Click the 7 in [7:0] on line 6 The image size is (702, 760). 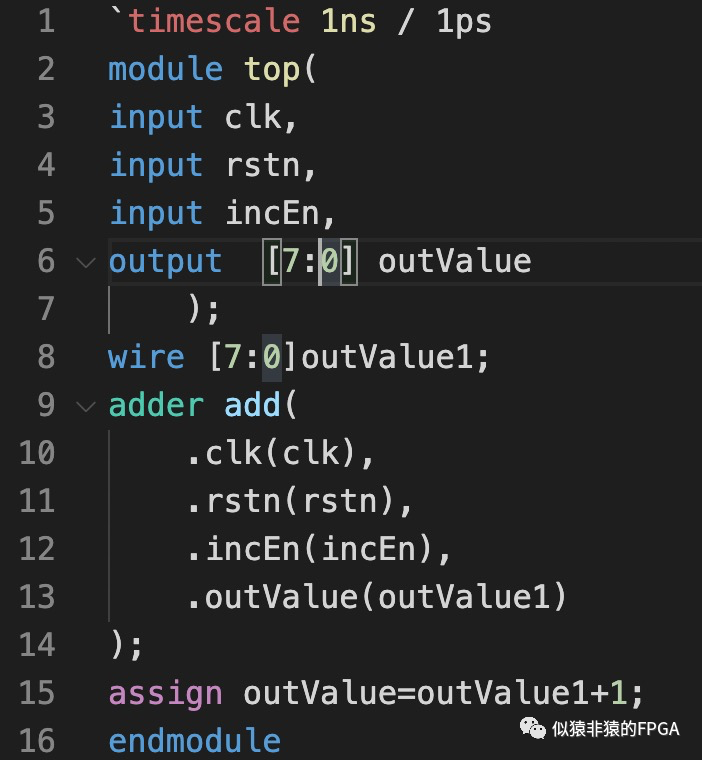[x=291, y=261]
